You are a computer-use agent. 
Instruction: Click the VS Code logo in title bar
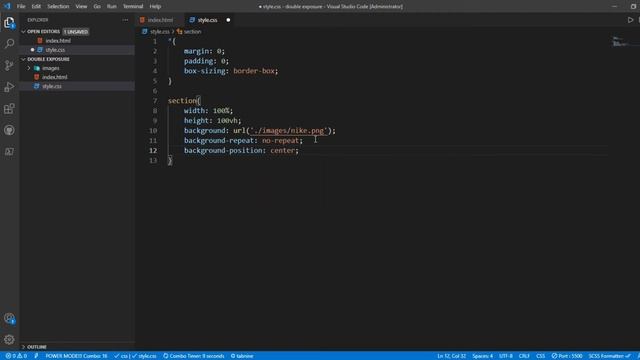pos(7,6)
